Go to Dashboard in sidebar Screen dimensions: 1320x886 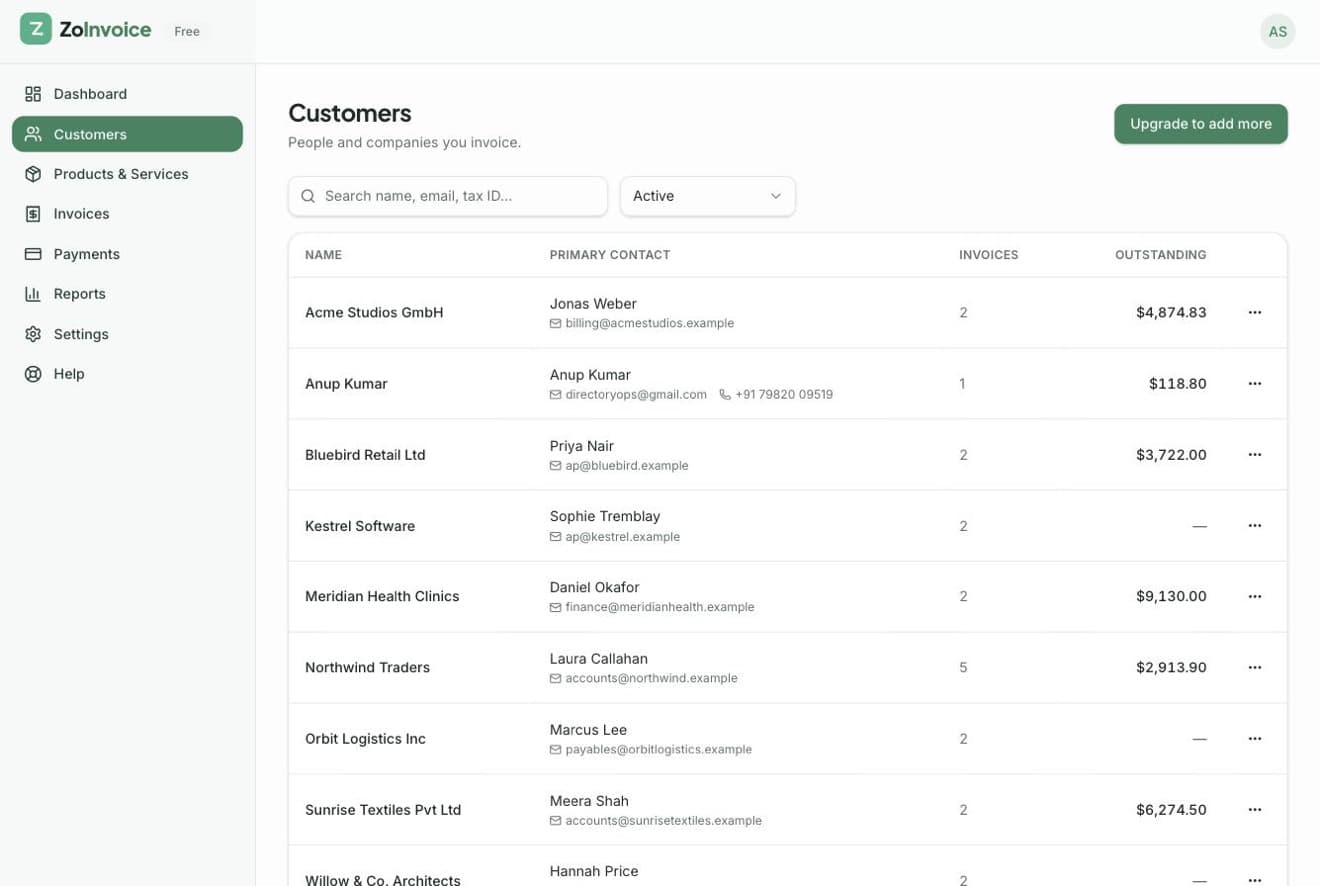click(127, 94)
